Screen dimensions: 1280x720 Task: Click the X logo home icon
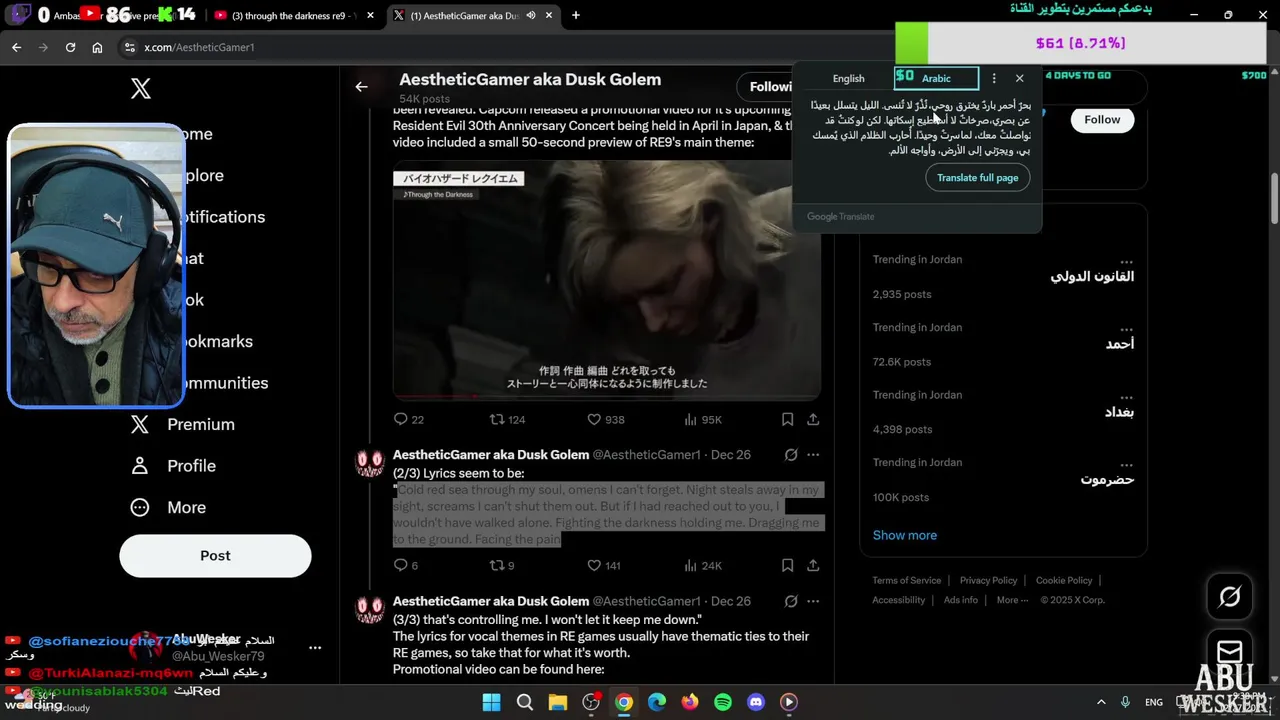141,88
